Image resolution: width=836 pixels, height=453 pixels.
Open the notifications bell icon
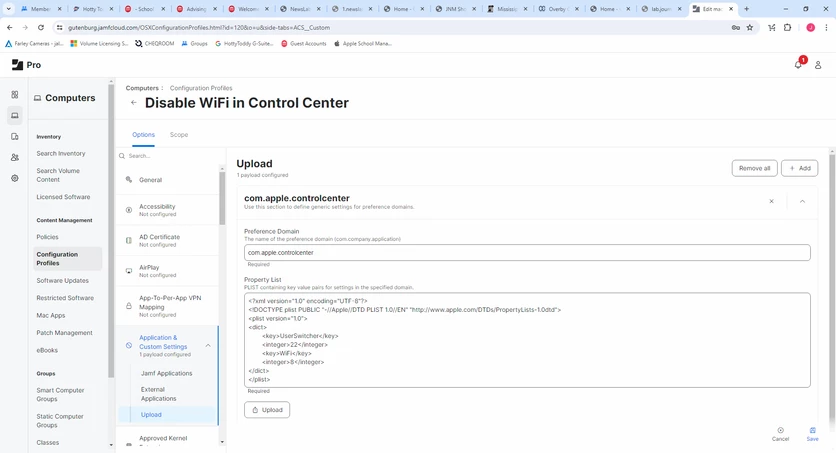pos(798,64)
